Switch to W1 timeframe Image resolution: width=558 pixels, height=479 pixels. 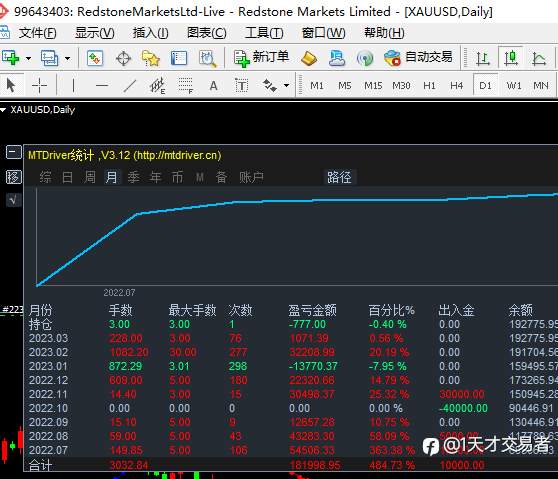tap(514, 86)
